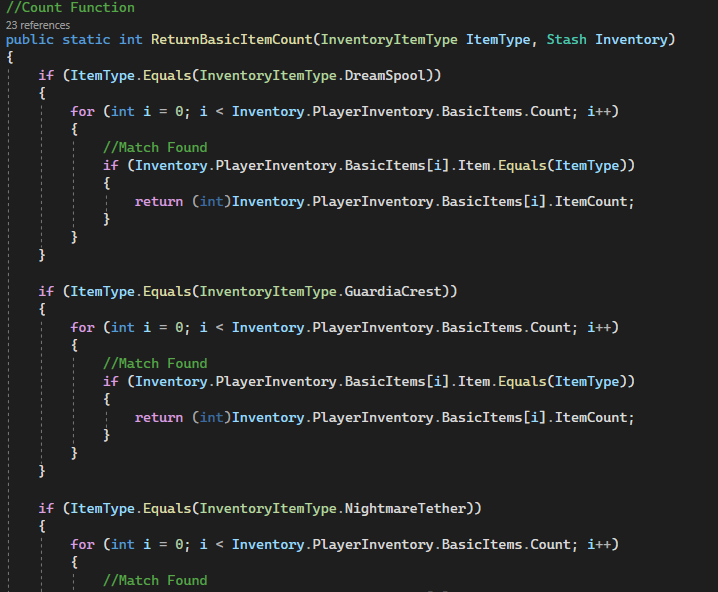Open the 23 references CodeLens link
Screen dimensions: 718x592
click(x=38, y=25)
